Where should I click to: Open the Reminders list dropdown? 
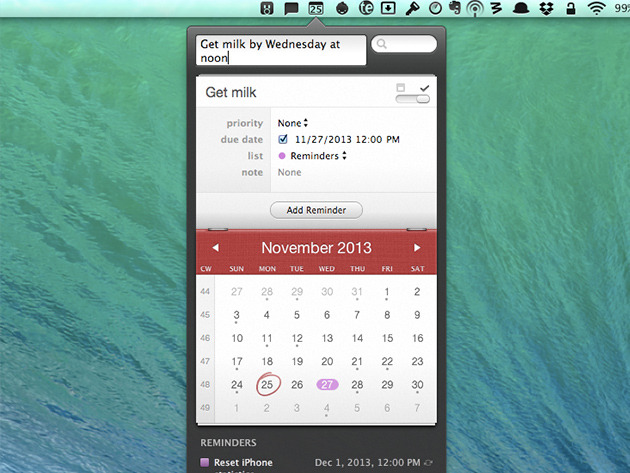pos(318,156)
